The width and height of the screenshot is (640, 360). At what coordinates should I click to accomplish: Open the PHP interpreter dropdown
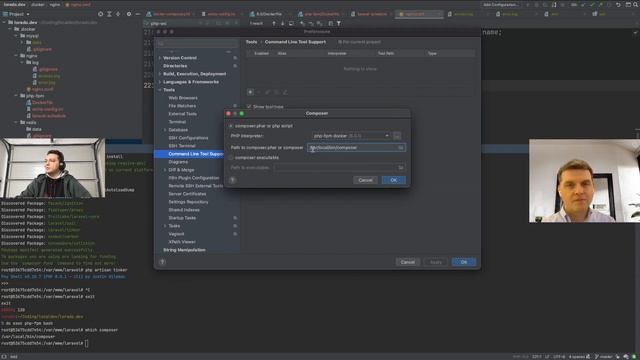[351, 136]
